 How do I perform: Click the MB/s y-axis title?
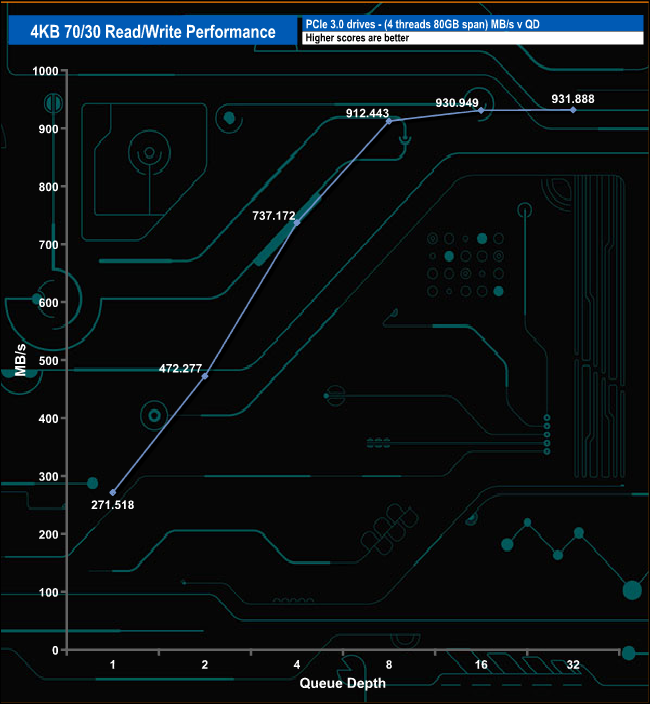tap(21, 360)
